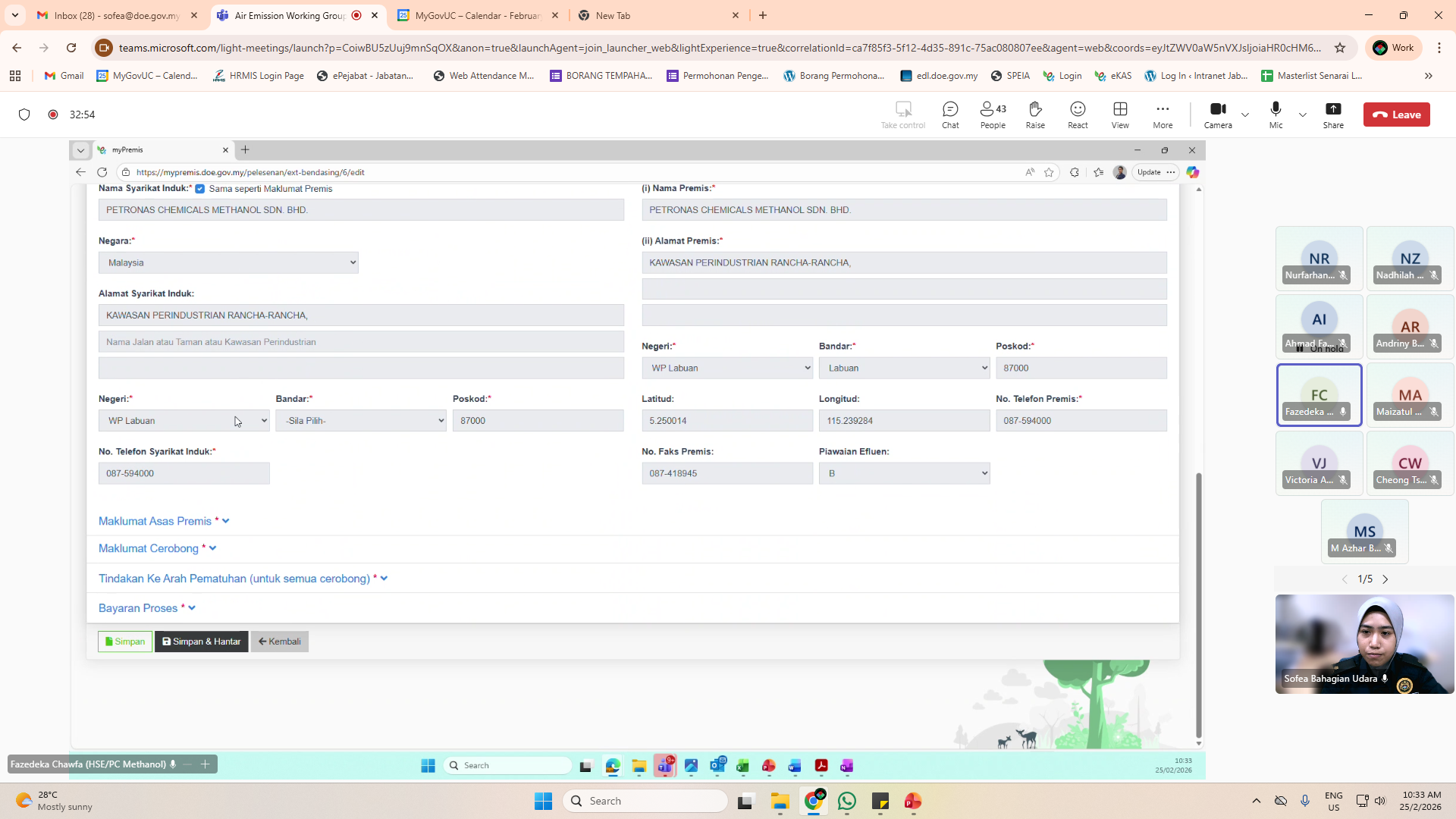
Task: Open the weather widget
Action: pyautogui.click(x=55, y=801)
